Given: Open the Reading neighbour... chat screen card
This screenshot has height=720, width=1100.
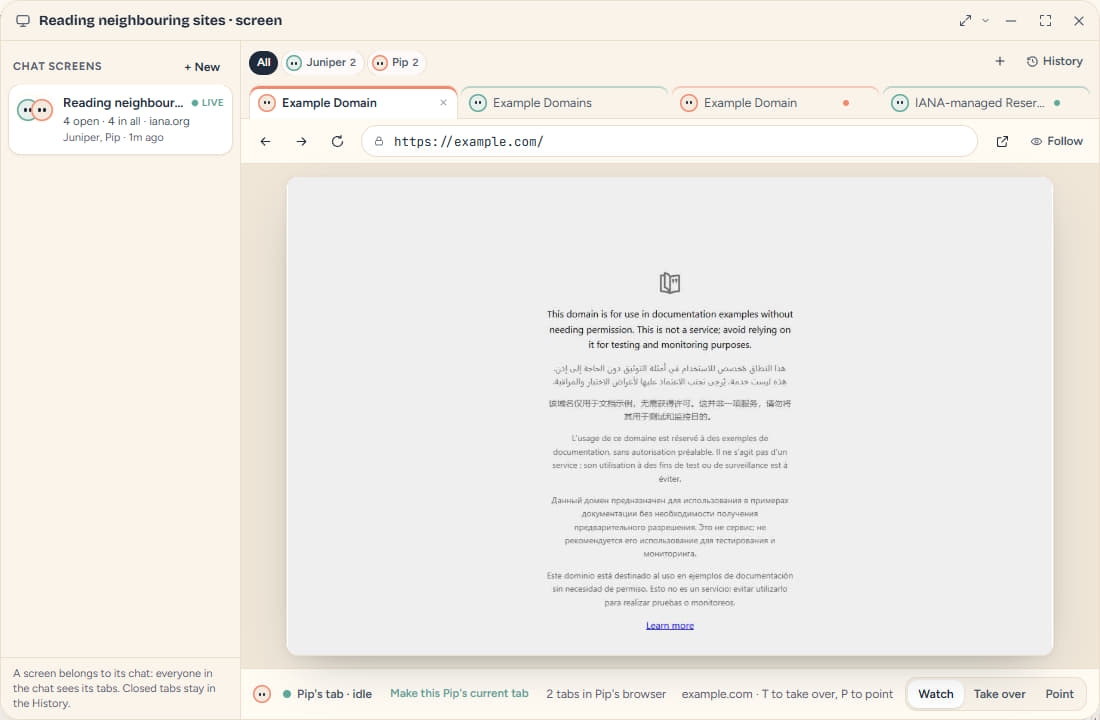Looking at the screenshot, I should (120, 119).
